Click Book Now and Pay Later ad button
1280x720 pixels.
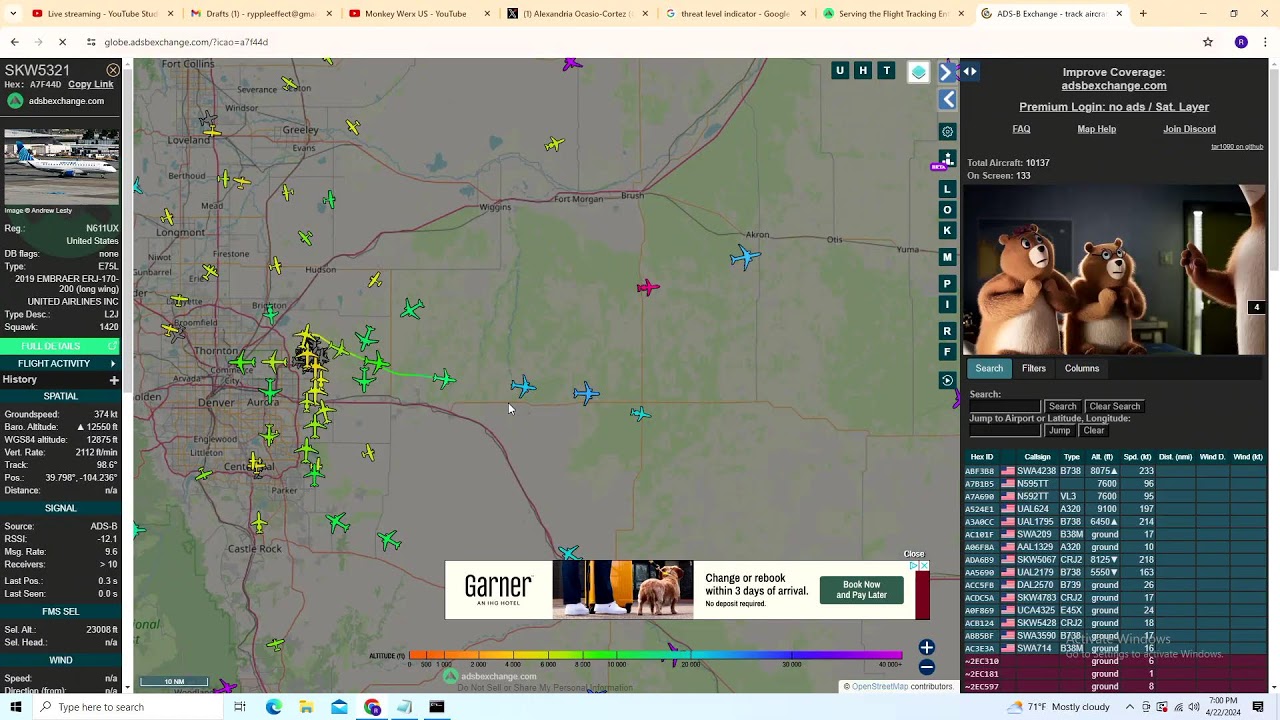862,590
